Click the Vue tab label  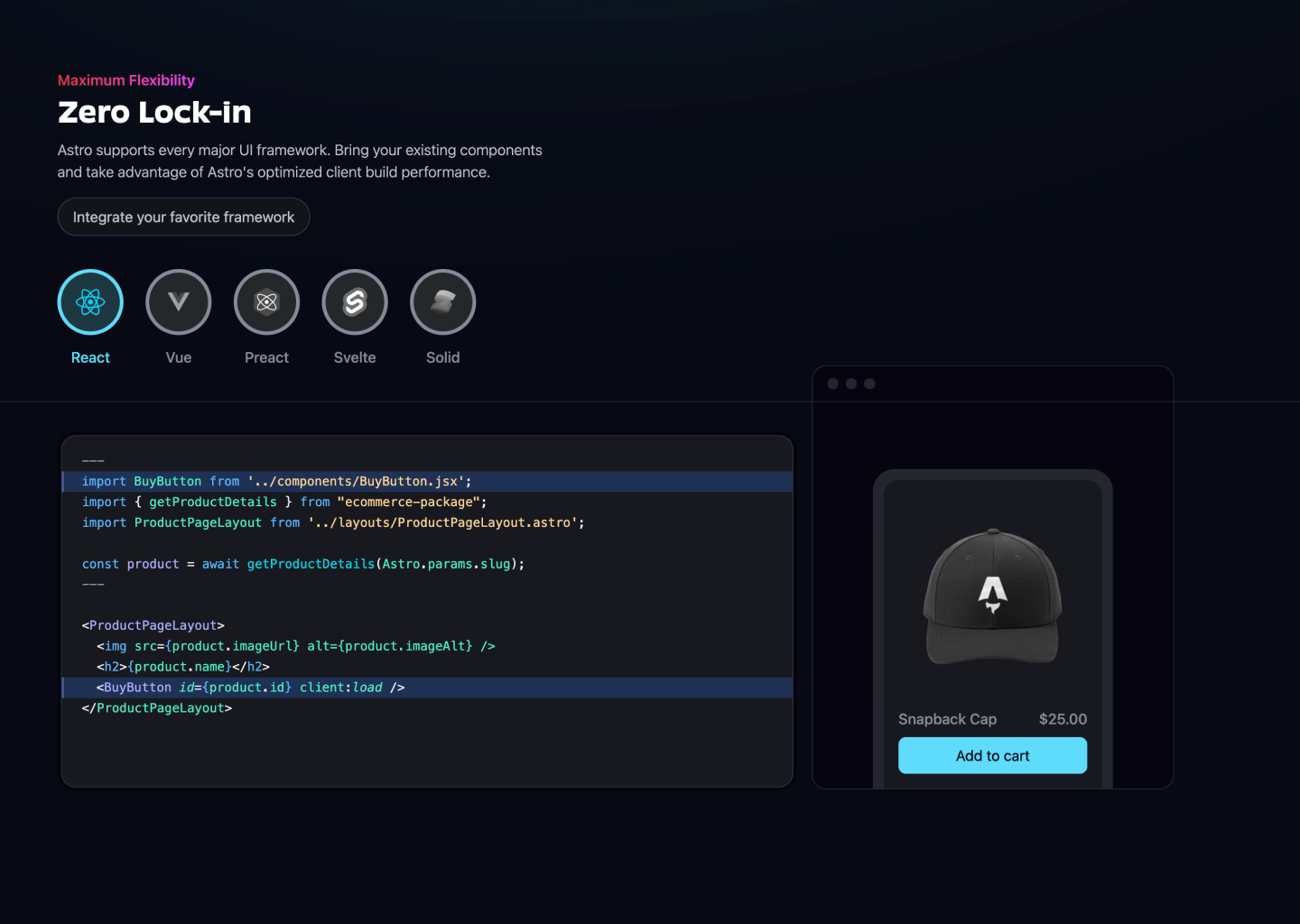179,357
